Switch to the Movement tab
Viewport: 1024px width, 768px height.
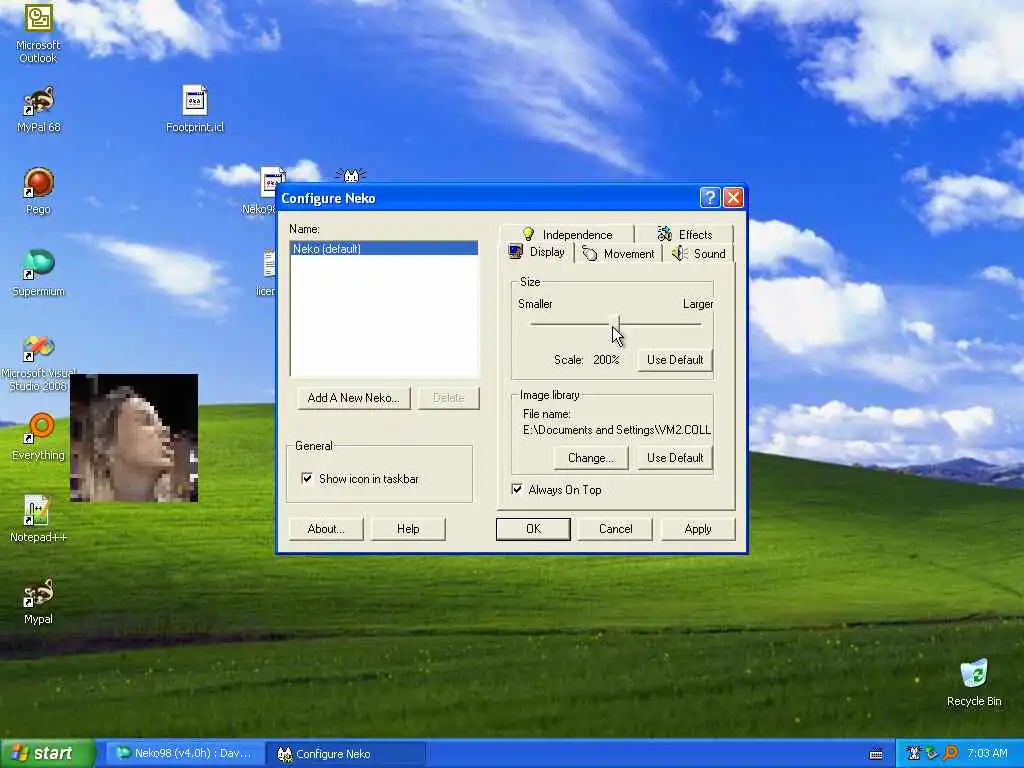point(618,253)
